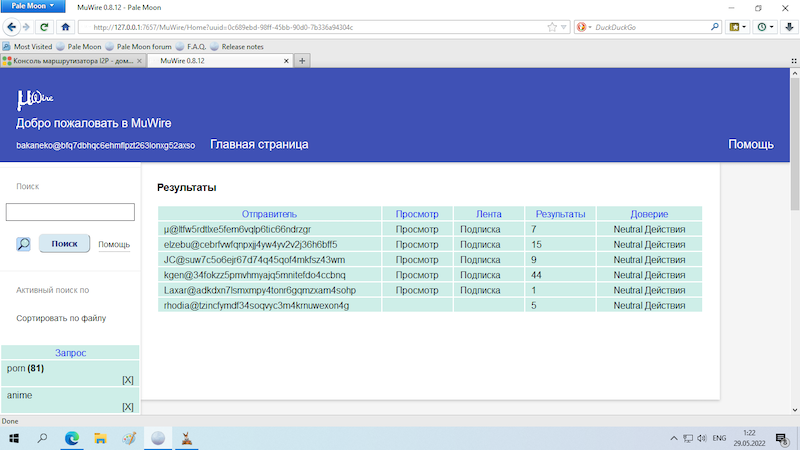
Task: Click the MuWire logo in header
Action: click(35, 99)
